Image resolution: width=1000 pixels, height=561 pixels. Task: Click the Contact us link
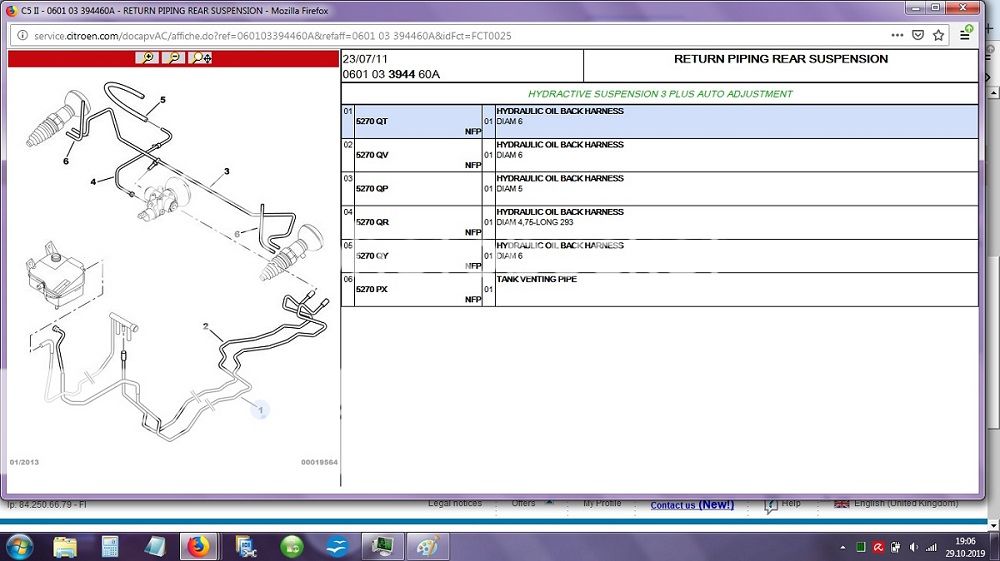click(x=691, y=505)
